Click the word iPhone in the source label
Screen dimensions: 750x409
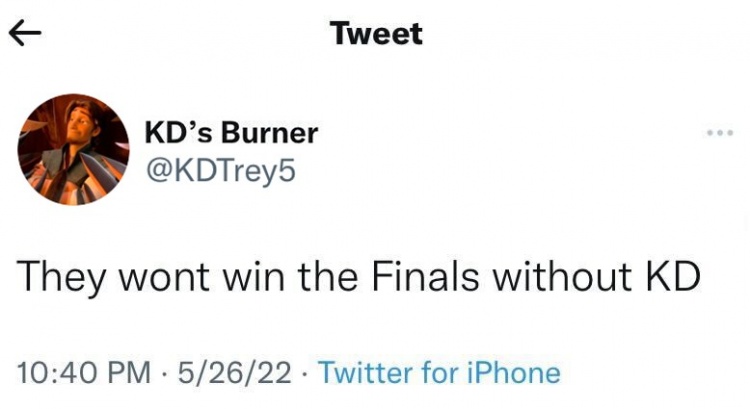click(511, 373)
